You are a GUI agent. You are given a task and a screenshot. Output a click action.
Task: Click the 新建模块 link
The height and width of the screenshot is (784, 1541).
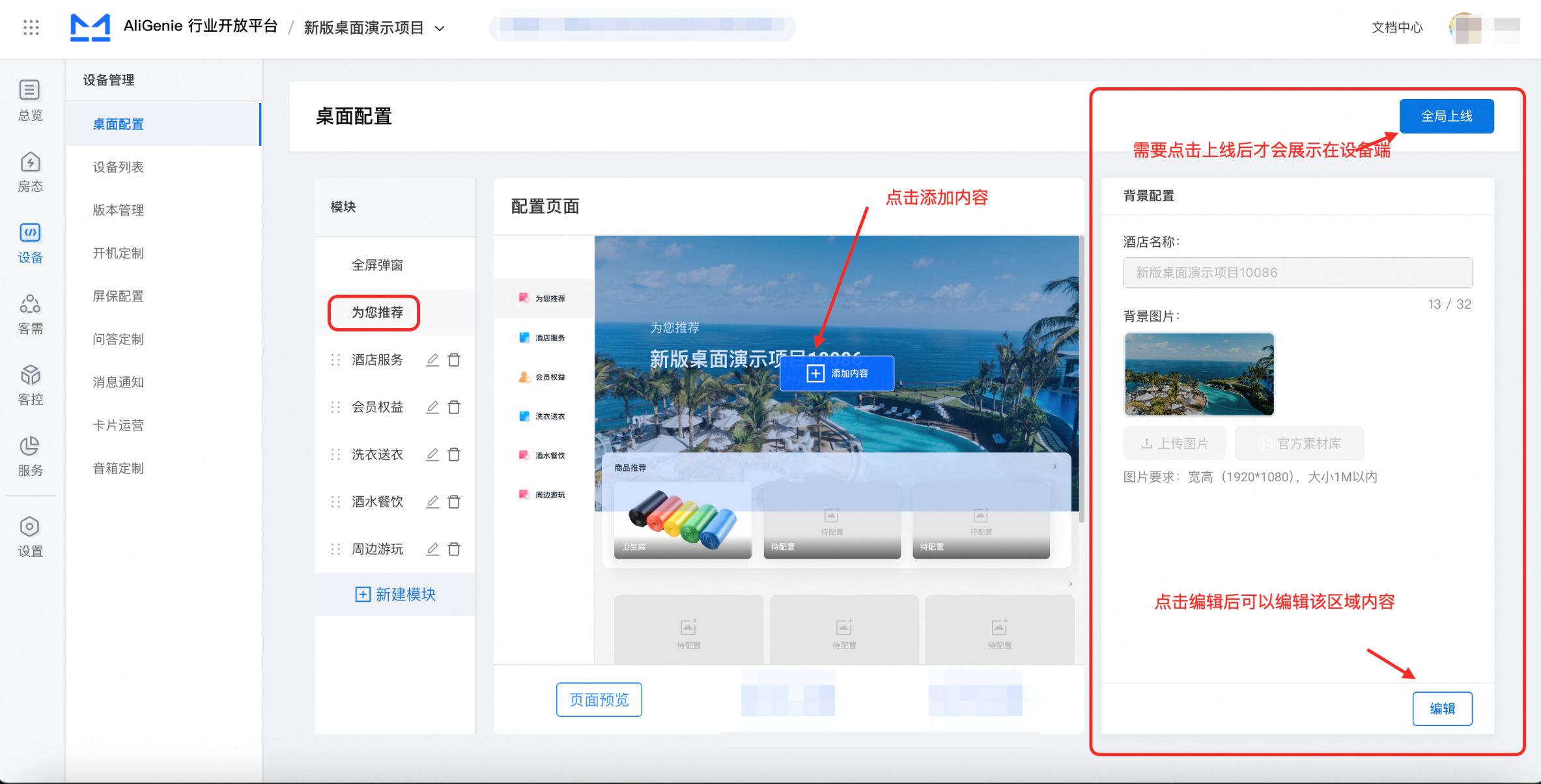pyautogui.click(x=395, y=594)
